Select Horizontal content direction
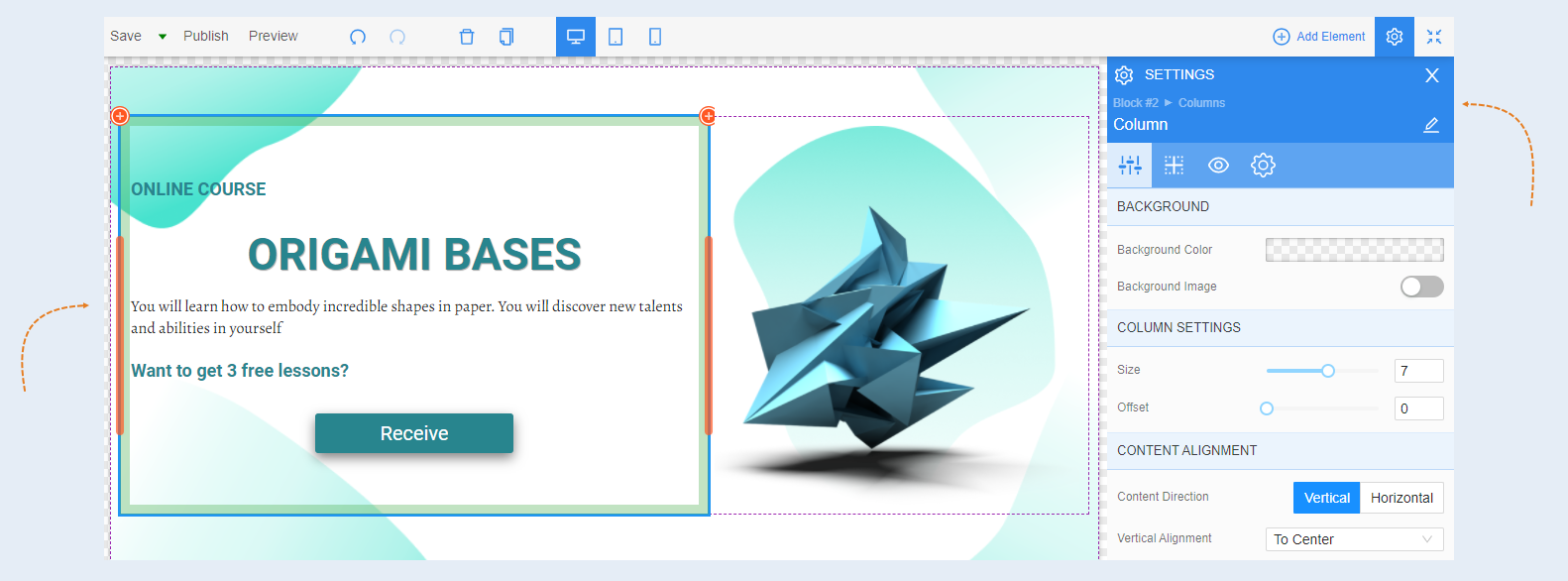1568x581 pixels. click(x=1401, y=498)
